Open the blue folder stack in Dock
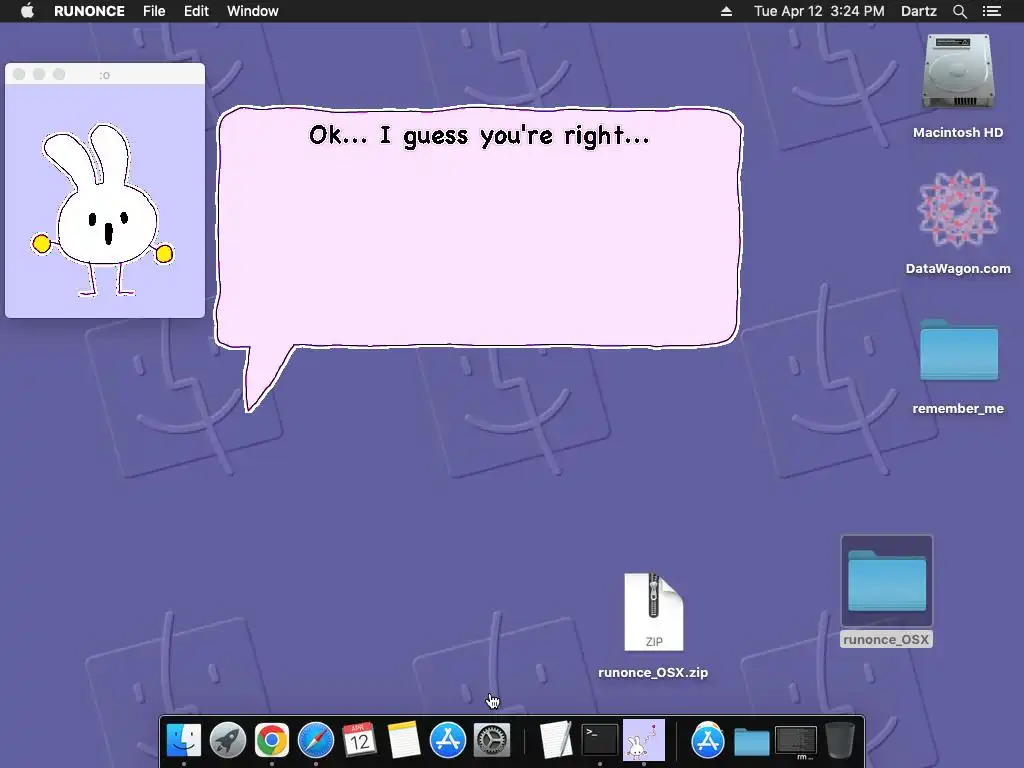1024x768 pixels. 752,743
